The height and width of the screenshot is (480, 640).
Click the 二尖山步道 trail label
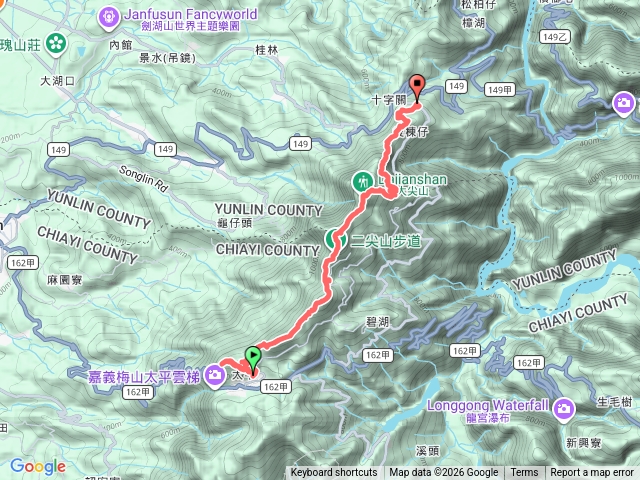pos(386,241)
